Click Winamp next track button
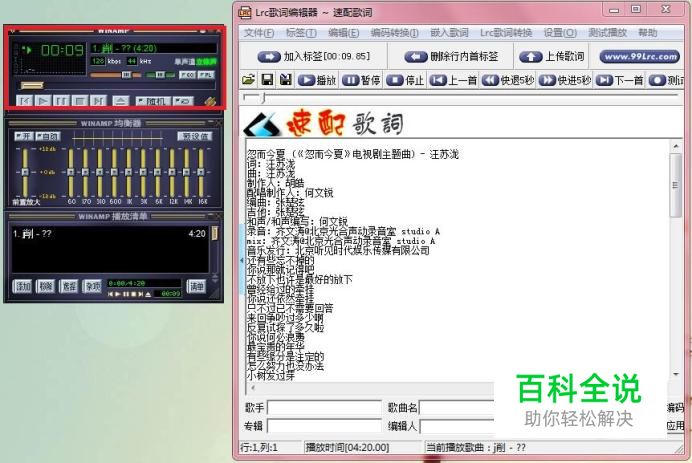 tap(98, 101)
